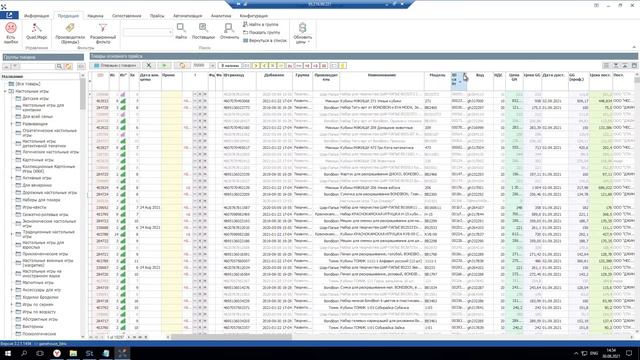Open the Windows Start menu
The image size is (640, 360).
tap(8, 353)
